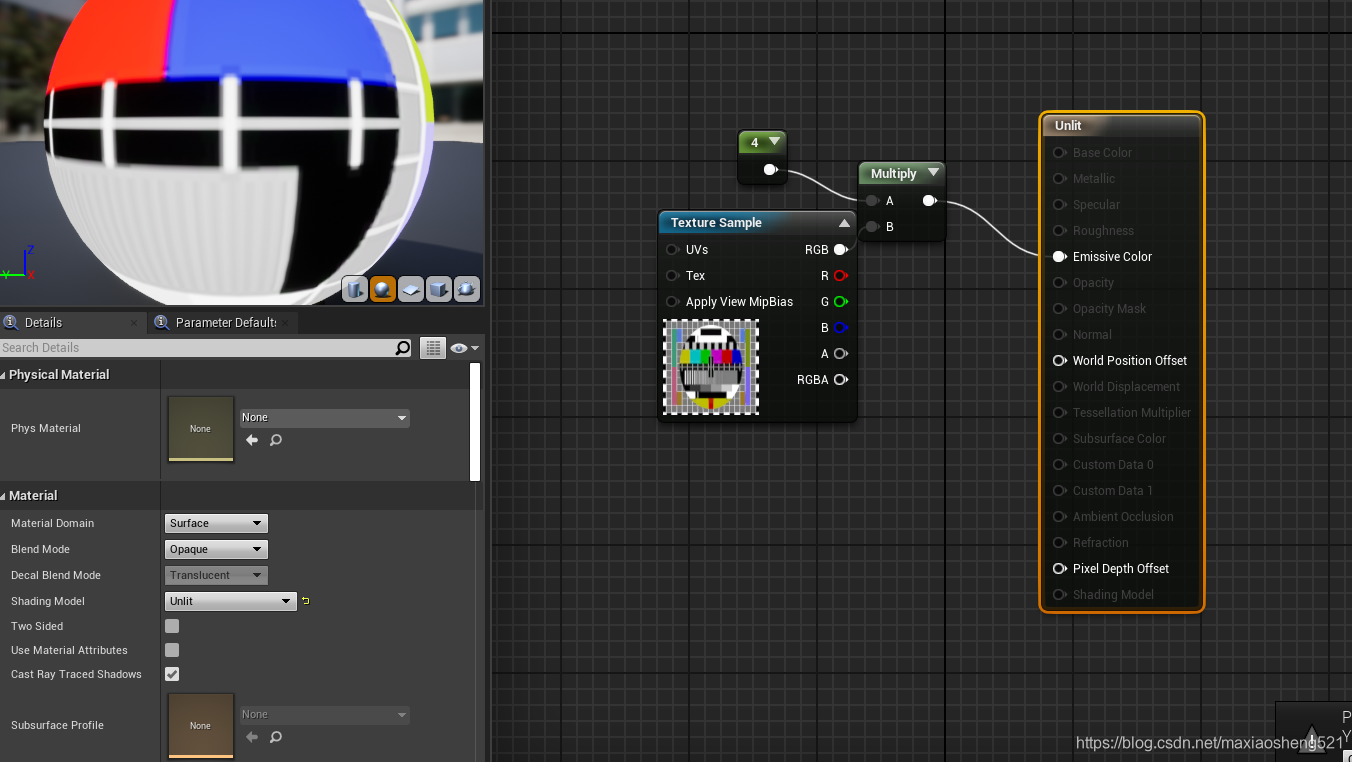Click the RGBA output pin
Image resolution: width=1352 pixels, height=762 pixels.
(840, 380)
